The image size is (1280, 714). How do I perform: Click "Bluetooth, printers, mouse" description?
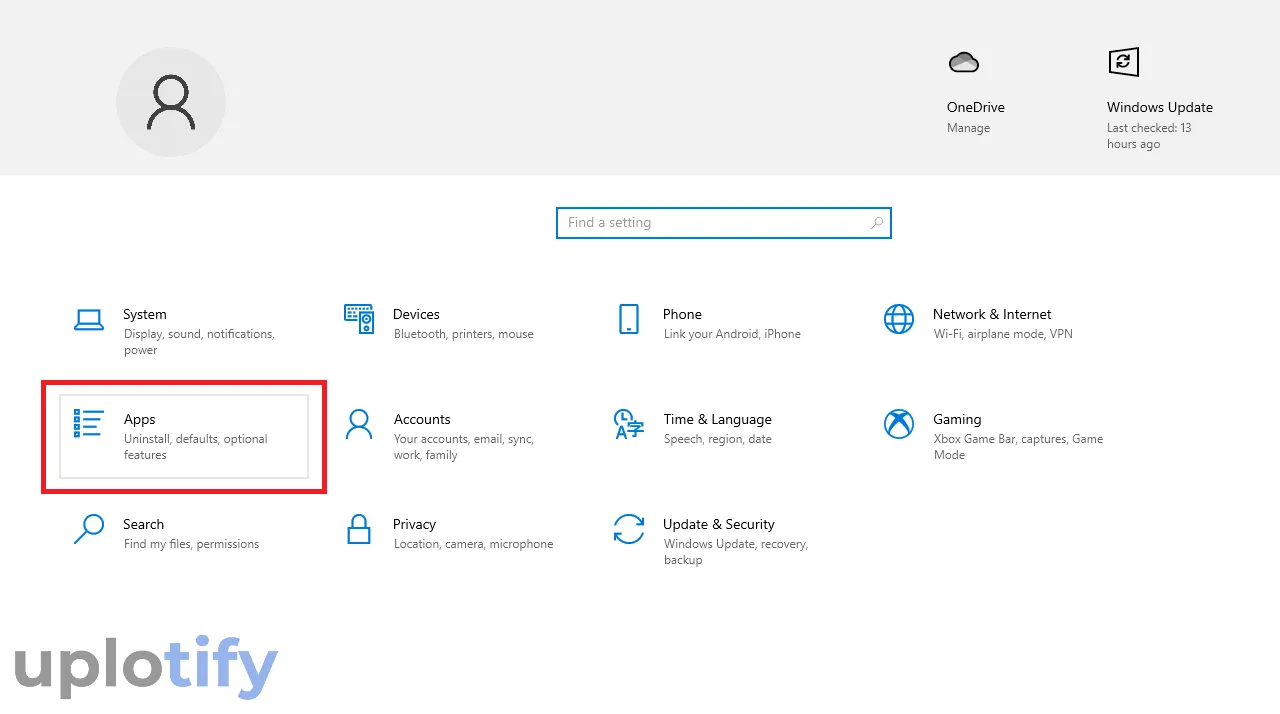[463, 334]
